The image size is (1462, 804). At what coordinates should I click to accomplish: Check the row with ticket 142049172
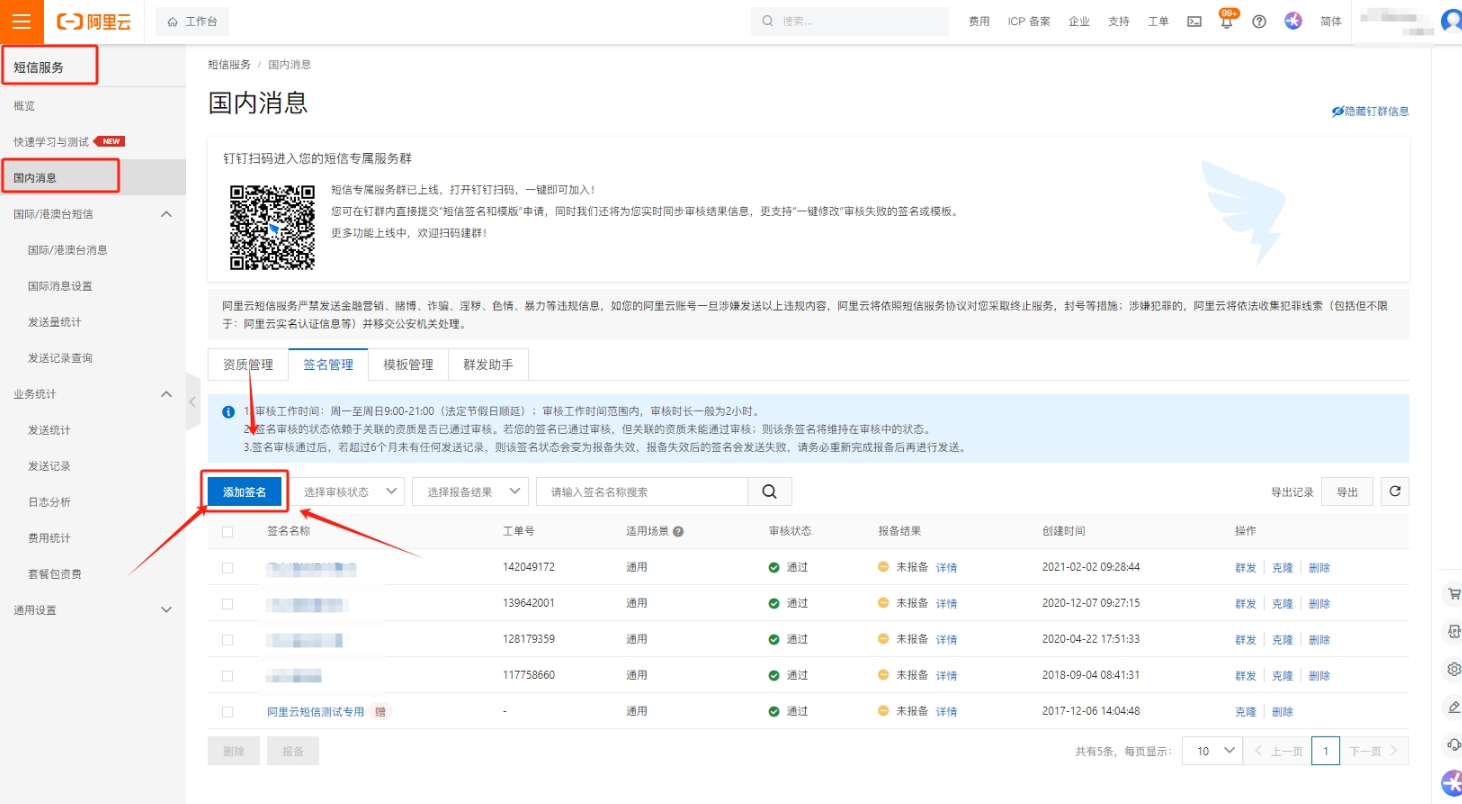pos(228,567)
